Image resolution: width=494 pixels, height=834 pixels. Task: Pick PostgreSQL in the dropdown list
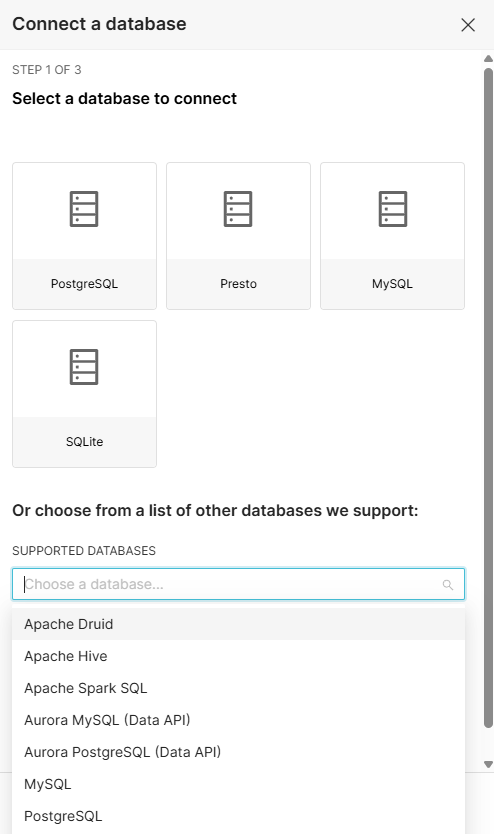(238, 816)
